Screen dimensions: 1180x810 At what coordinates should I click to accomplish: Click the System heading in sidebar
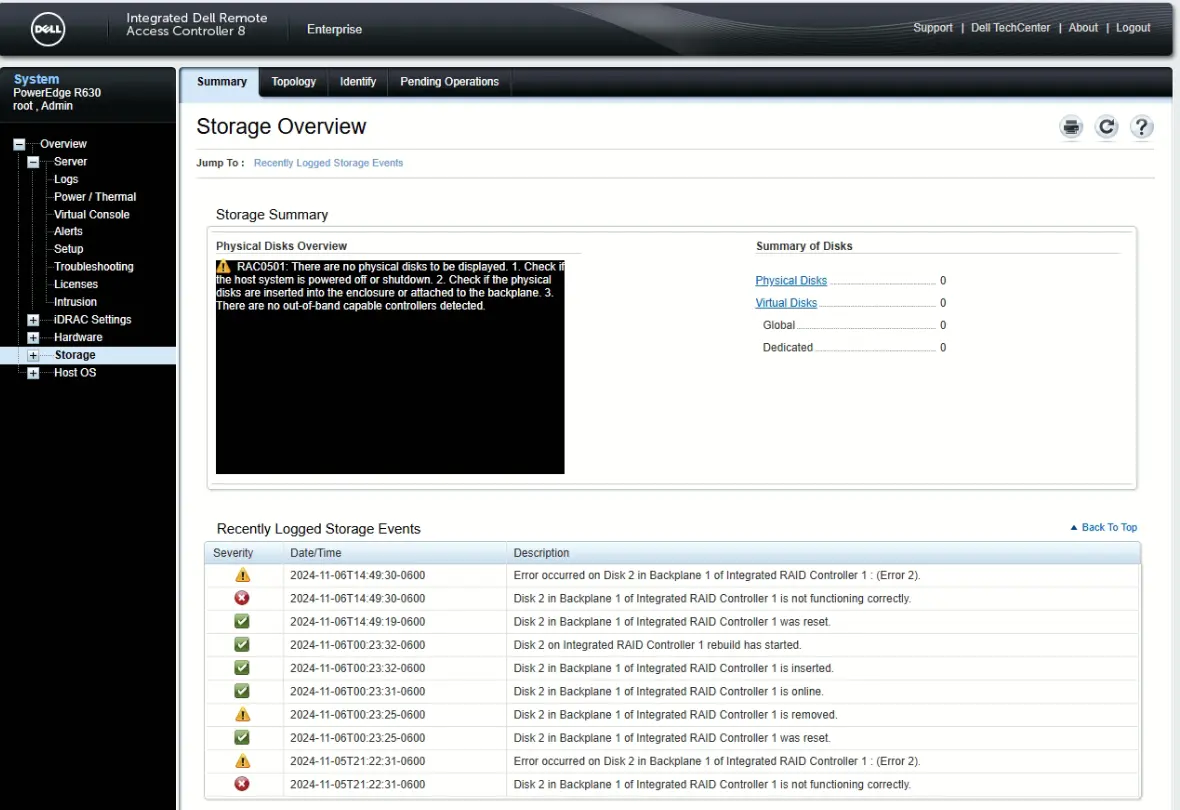(36, 79)
